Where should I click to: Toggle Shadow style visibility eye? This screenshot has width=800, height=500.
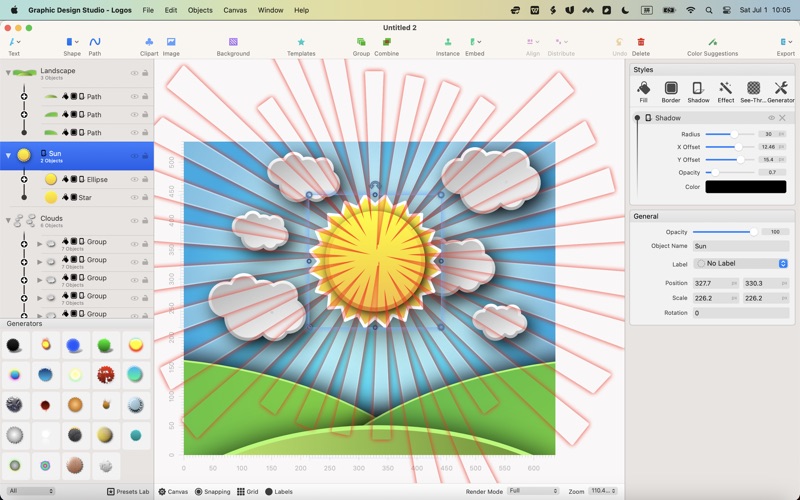click(771, 118)
